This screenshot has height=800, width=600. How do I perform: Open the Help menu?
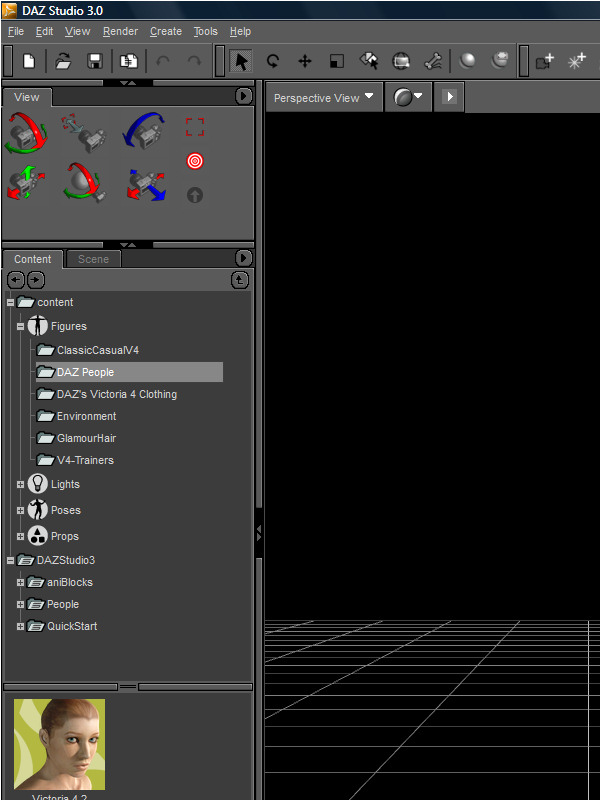[x=240, y=32]
